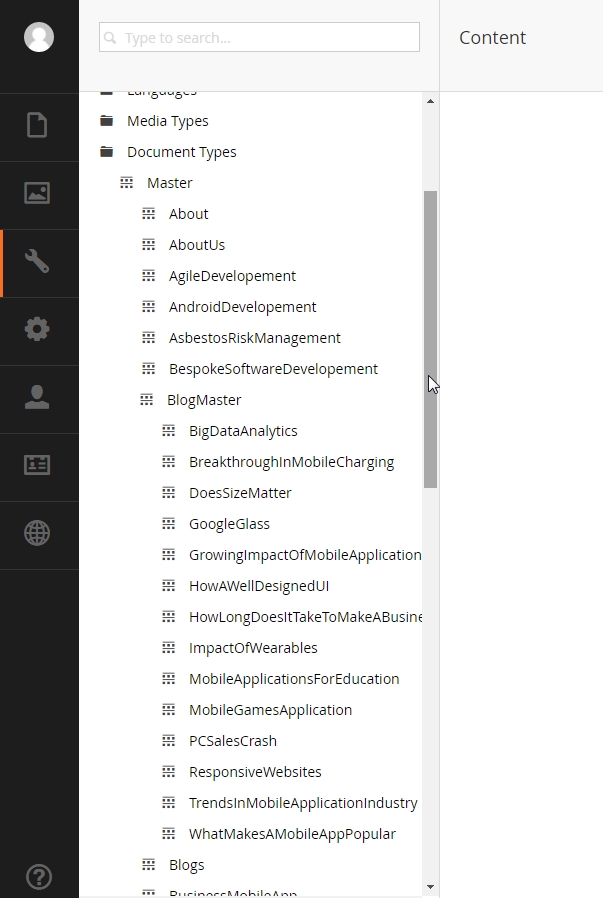Open the ResponsiveWebsites document type
603x898 pixels.
click(x=255, y=772)
